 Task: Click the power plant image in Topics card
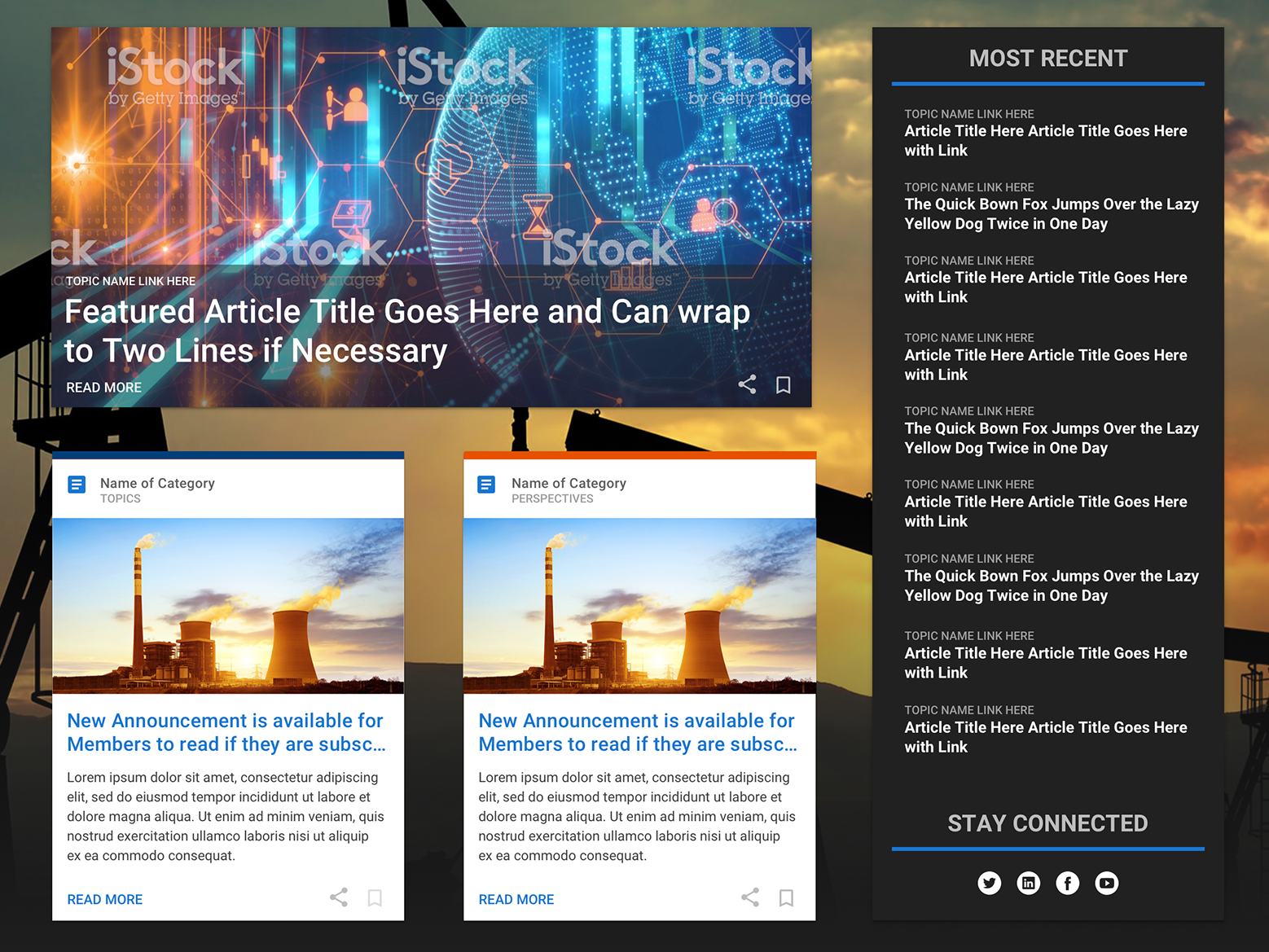(228, 606)
